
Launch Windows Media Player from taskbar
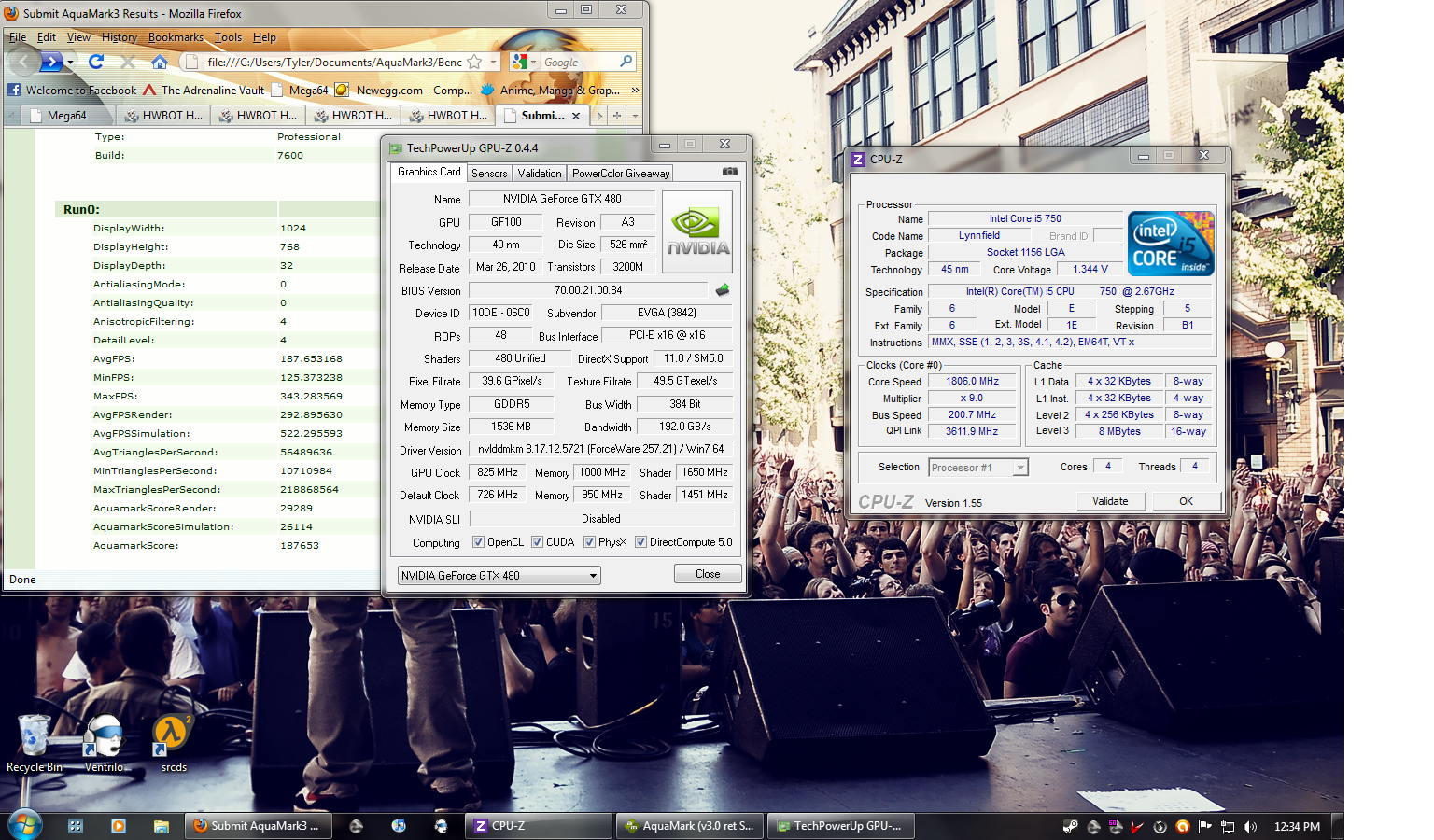[119, 826]
